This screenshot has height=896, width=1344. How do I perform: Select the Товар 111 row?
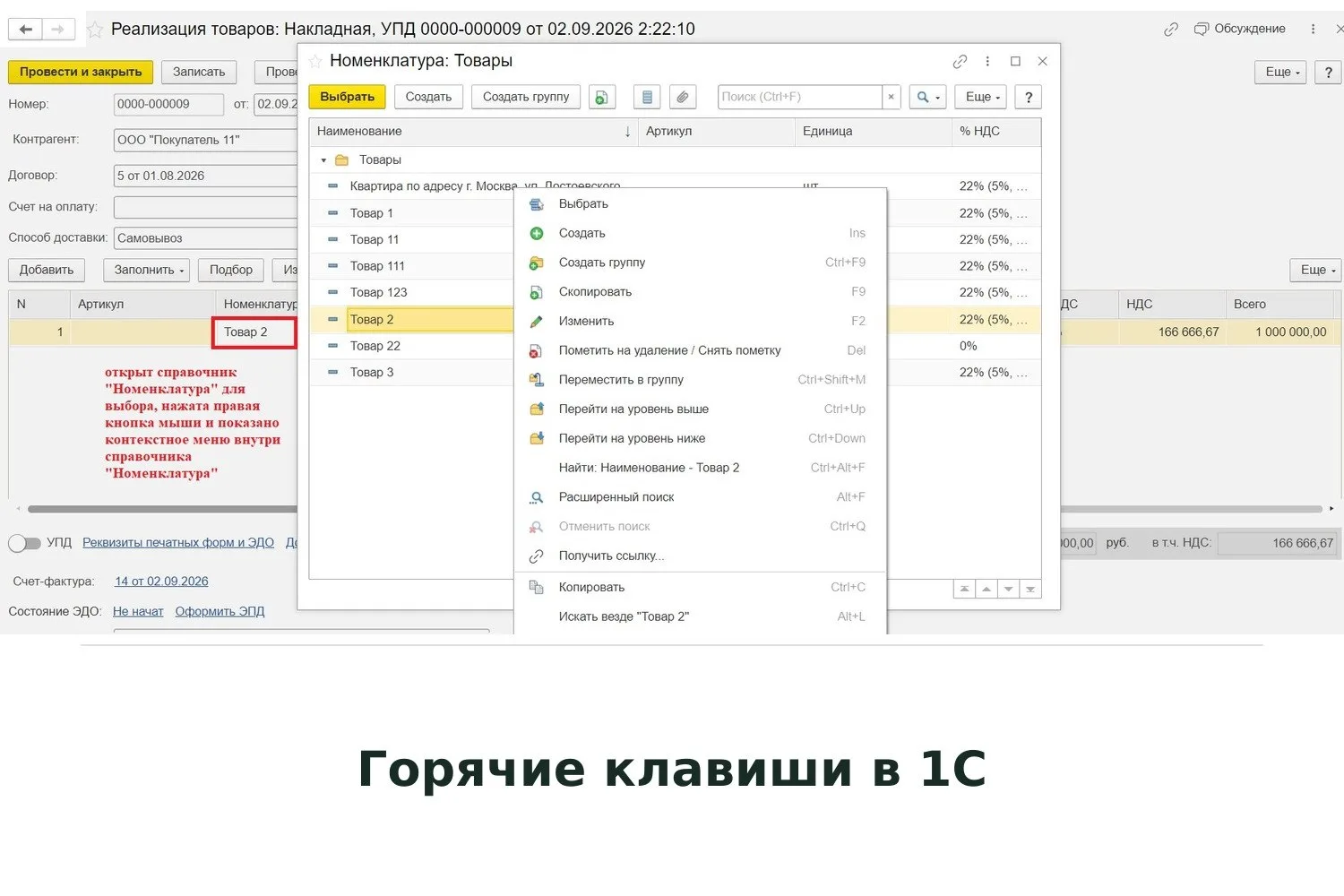click(411, 266)
